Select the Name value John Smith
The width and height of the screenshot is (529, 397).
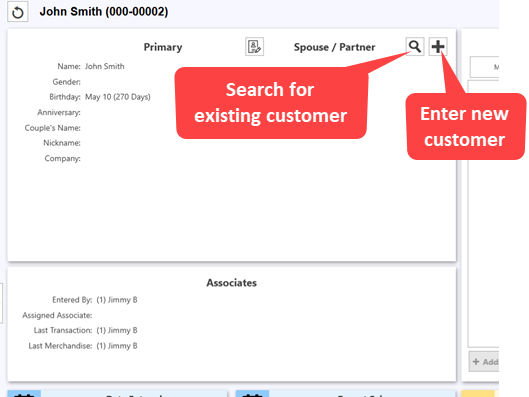(105, 66)
